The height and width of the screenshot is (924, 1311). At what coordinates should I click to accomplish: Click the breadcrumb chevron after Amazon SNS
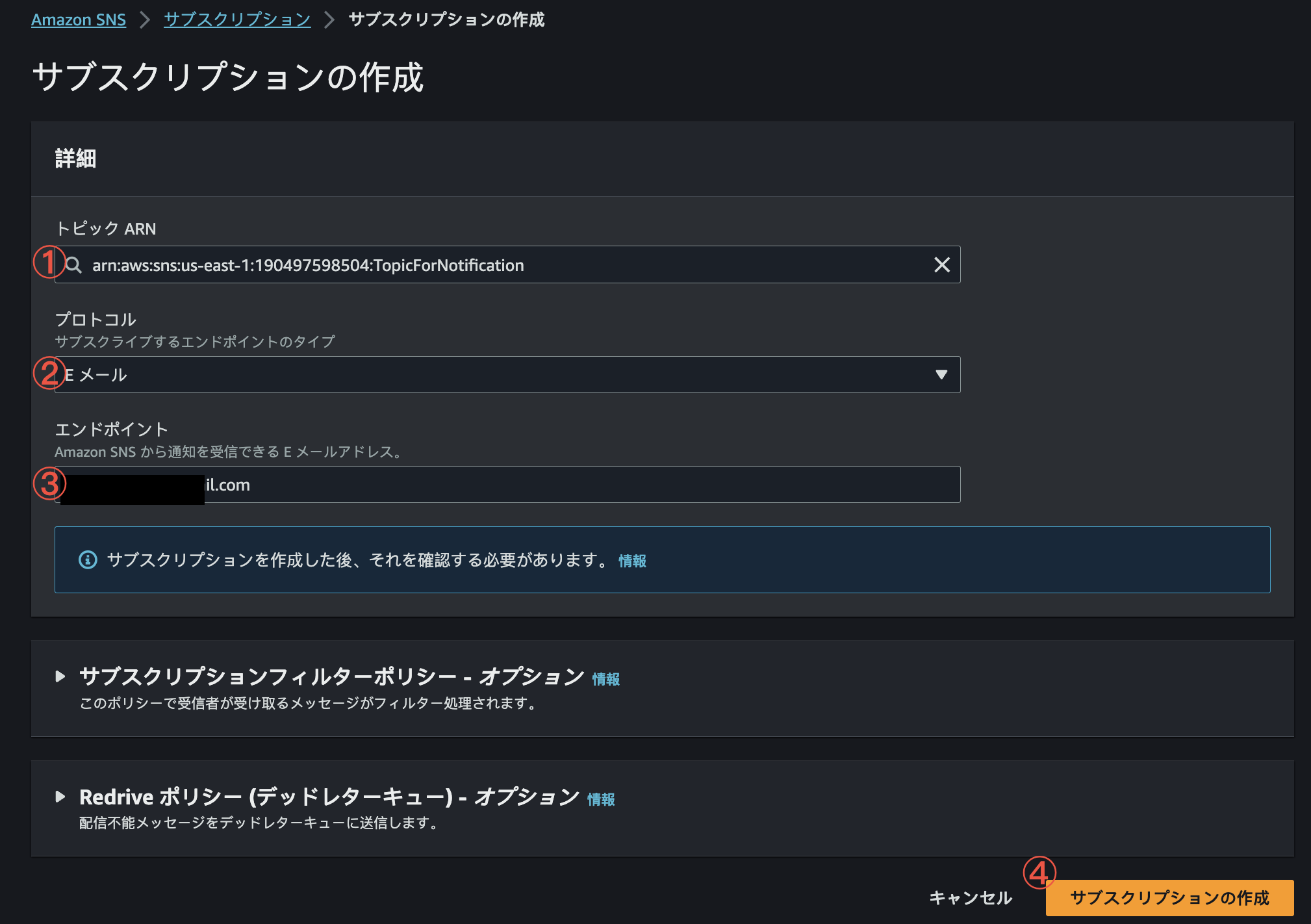tap(145, 19)
